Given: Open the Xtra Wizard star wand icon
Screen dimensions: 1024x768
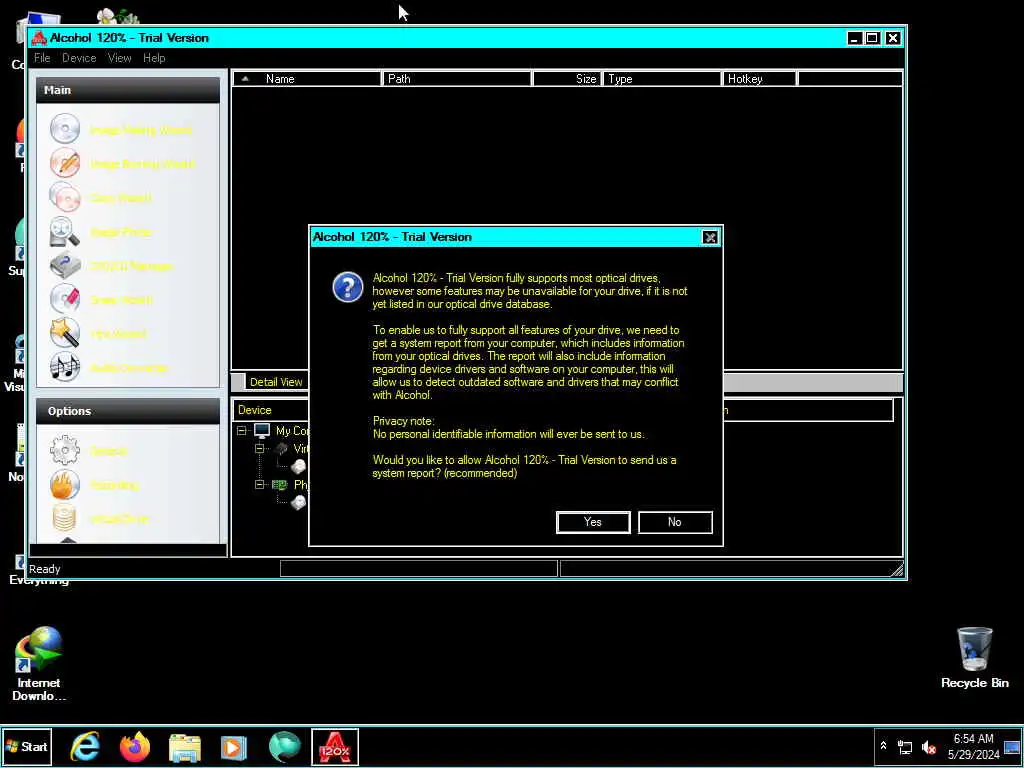Looking at the screenshot, I should click(x=65, y=333).
